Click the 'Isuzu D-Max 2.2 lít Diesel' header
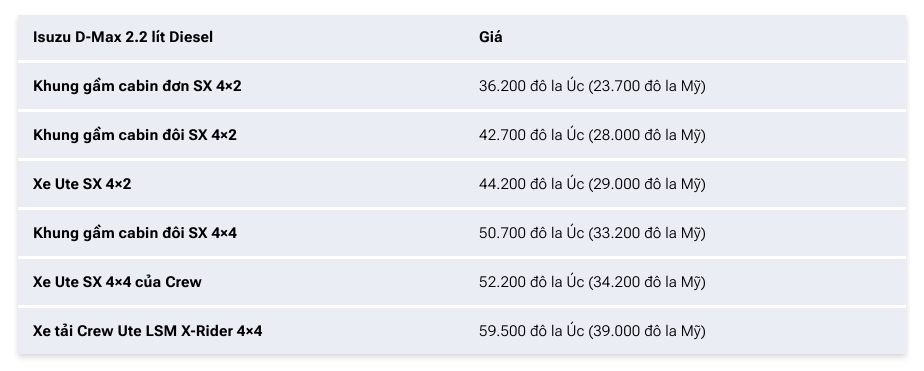 [123, 37]
